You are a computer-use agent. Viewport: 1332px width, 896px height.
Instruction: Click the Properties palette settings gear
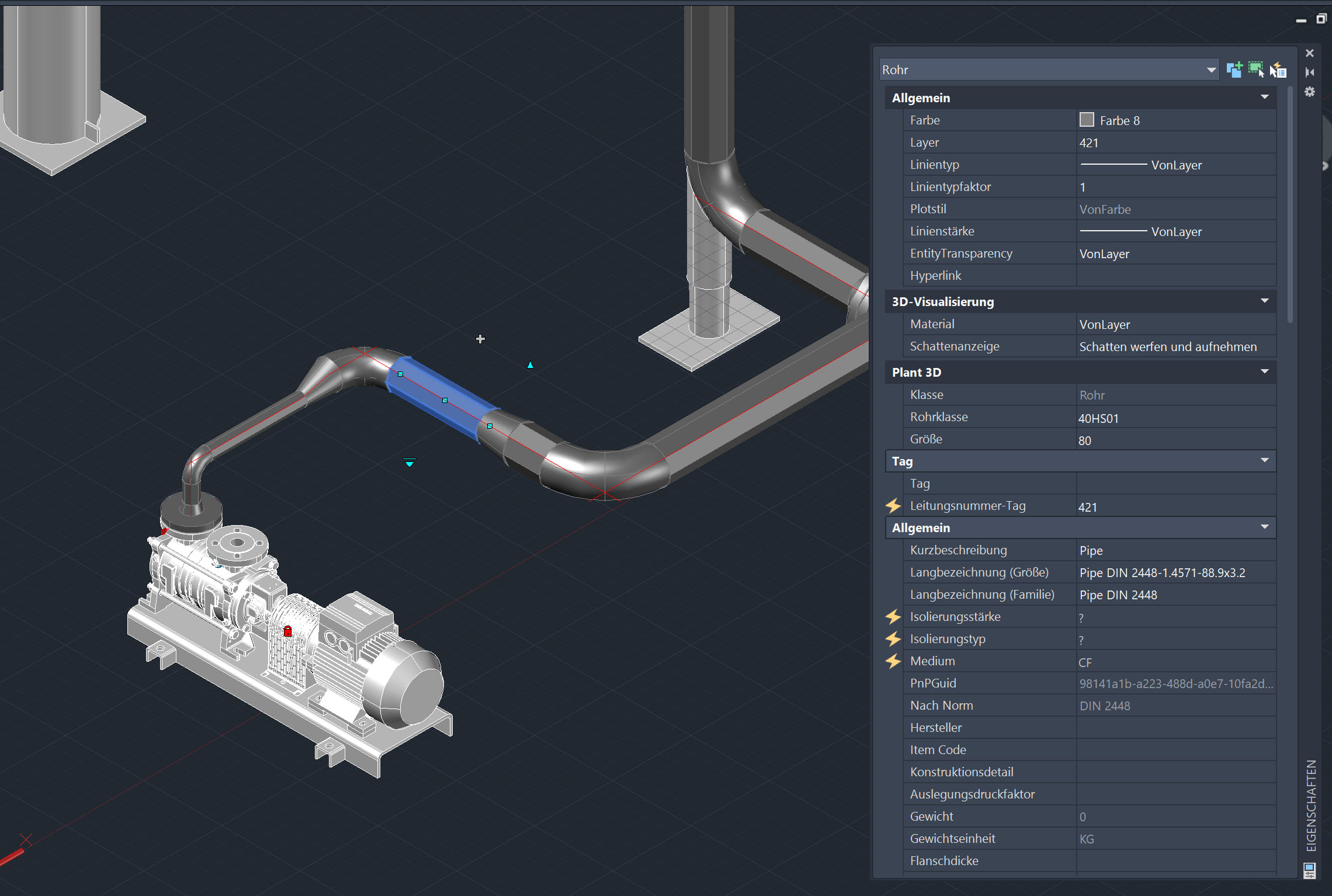[x=1310, y=92]
